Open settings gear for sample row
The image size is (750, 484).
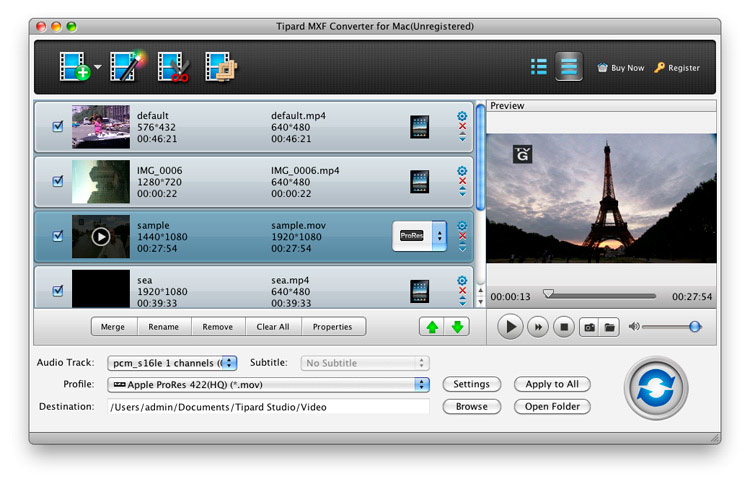(x=462, y=226)
